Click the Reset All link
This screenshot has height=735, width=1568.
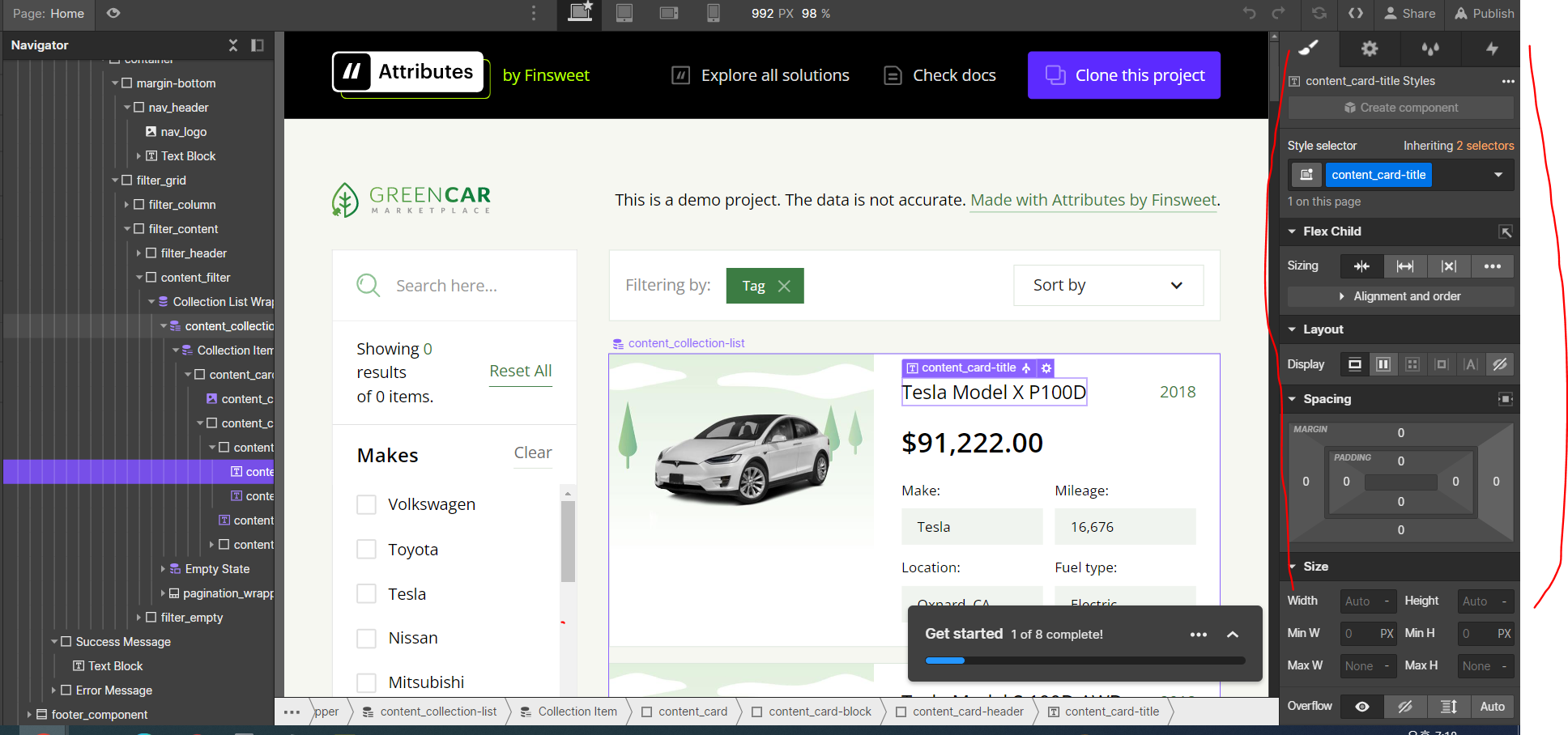click(521, 371)
